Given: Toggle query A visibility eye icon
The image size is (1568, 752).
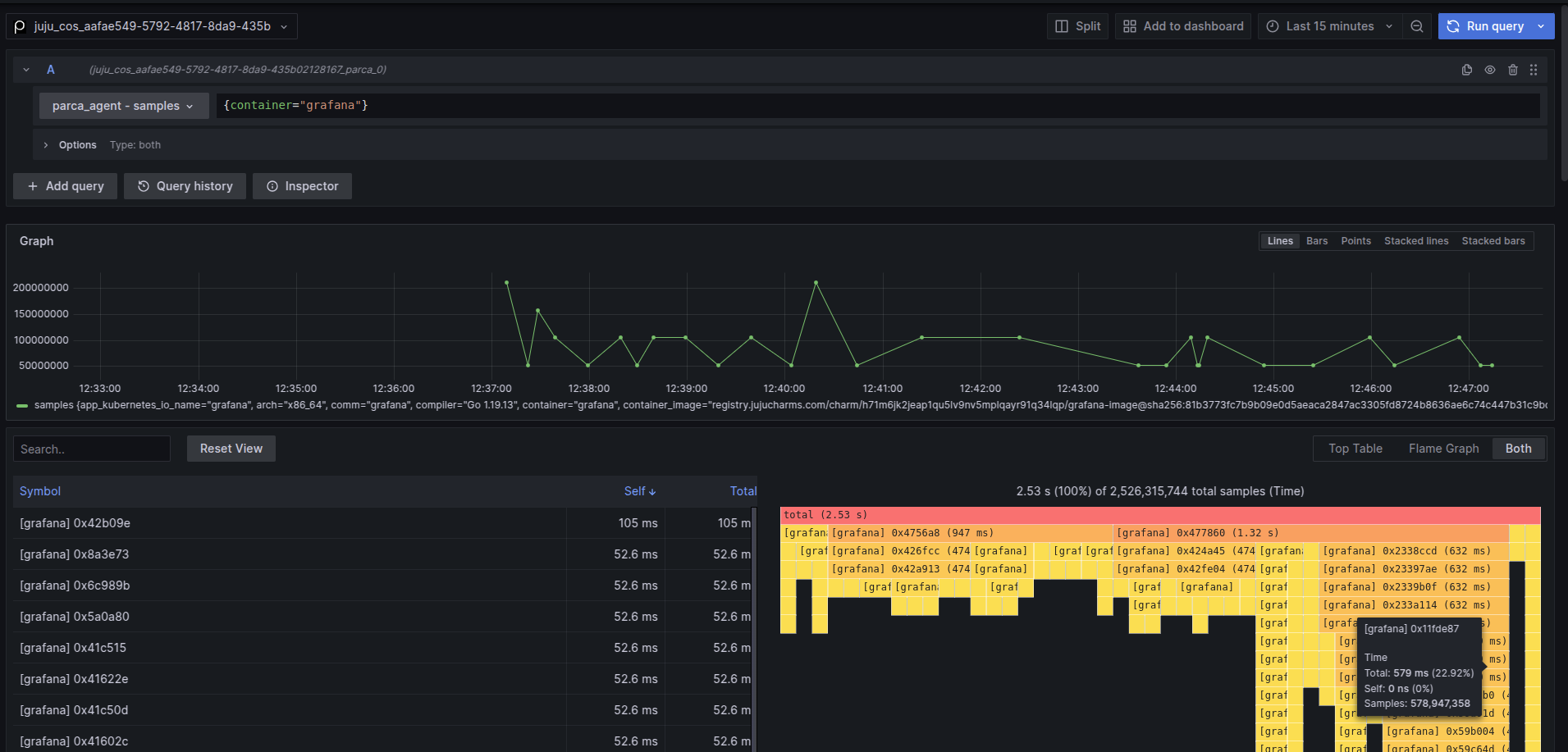Looking at the screenshot, I should pos(1490,70).
